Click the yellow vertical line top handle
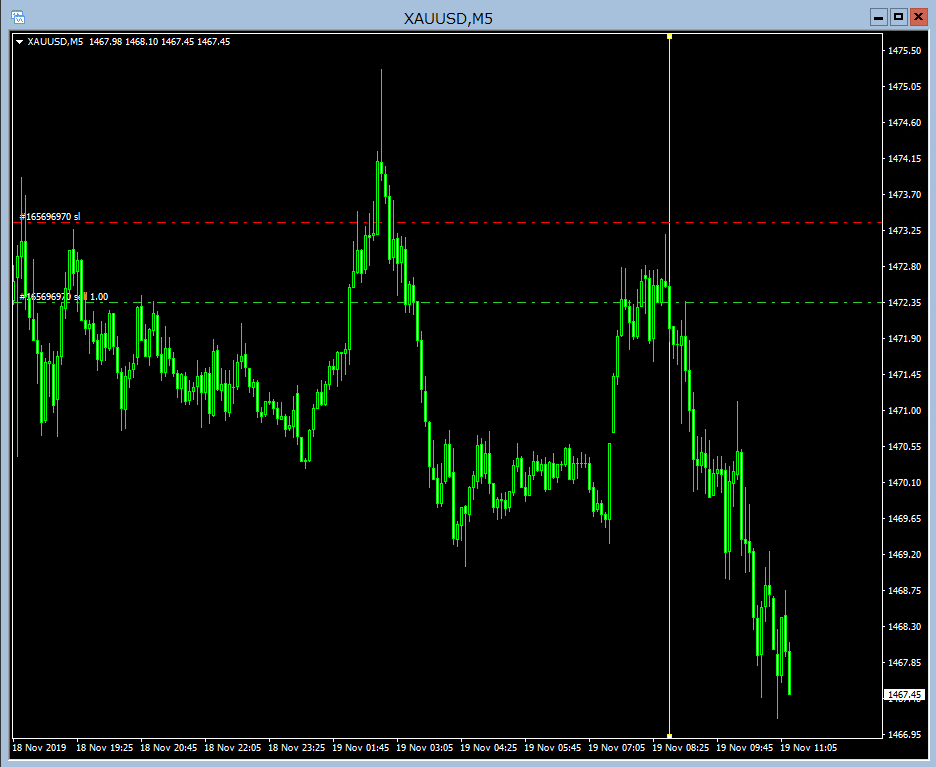 [x=670, y=37]
